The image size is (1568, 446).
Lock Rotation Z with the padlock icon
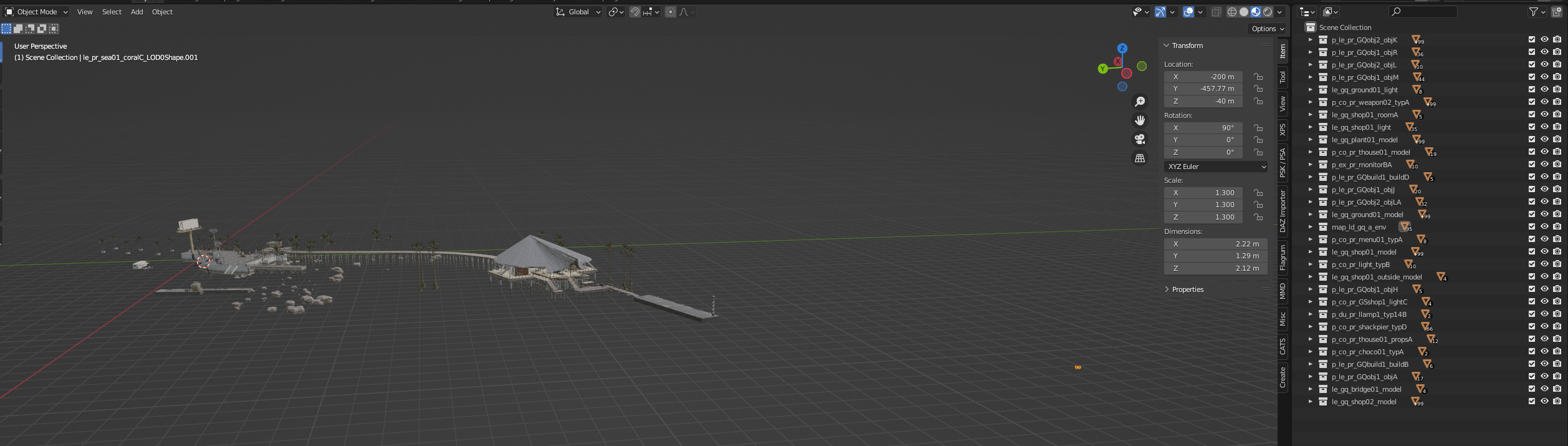pos(1258,152)
